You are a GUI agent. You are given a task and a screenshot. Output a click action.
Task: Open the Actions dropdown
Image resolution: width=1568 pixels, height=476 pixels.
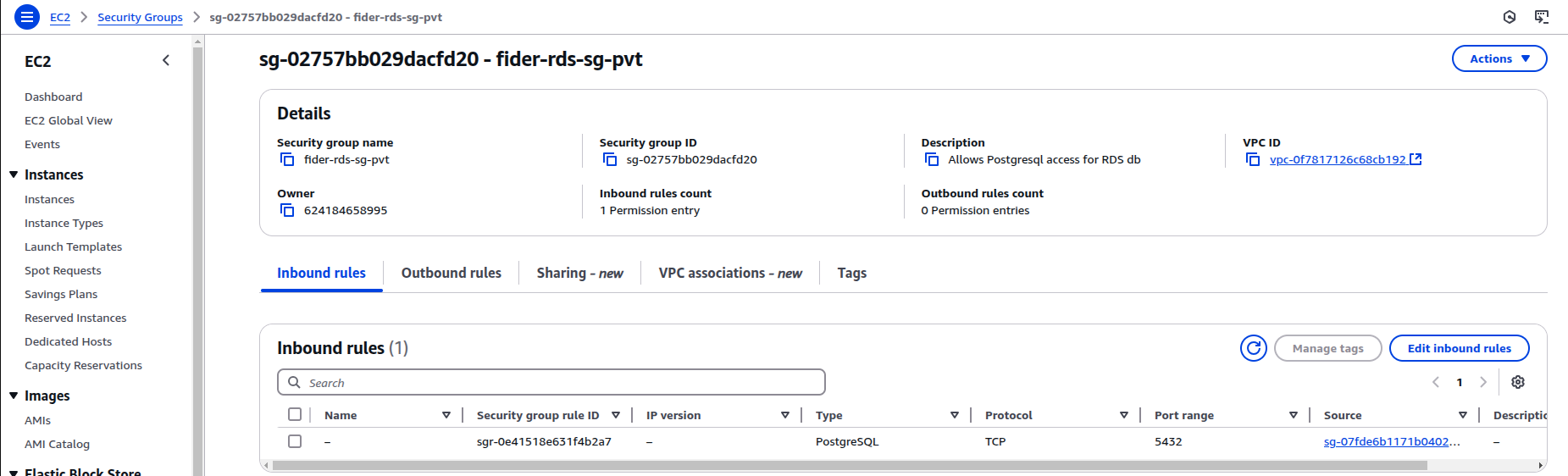point(1499,58)
